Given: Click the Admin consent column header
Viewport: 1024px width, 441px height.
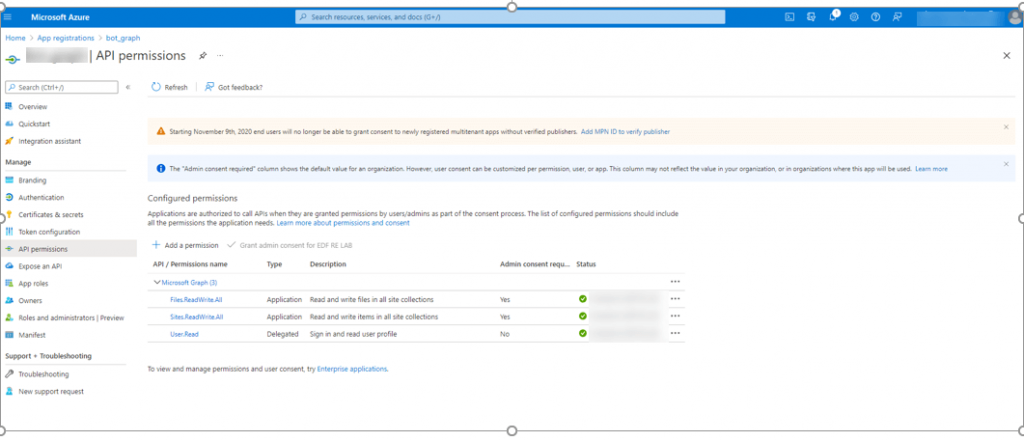Looking at the screenshot, I should [x=535, y=264].
